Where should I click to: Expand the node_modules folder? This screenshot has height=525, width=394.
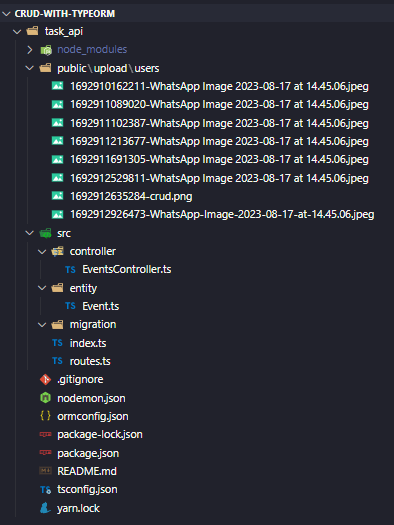(30, 50)
